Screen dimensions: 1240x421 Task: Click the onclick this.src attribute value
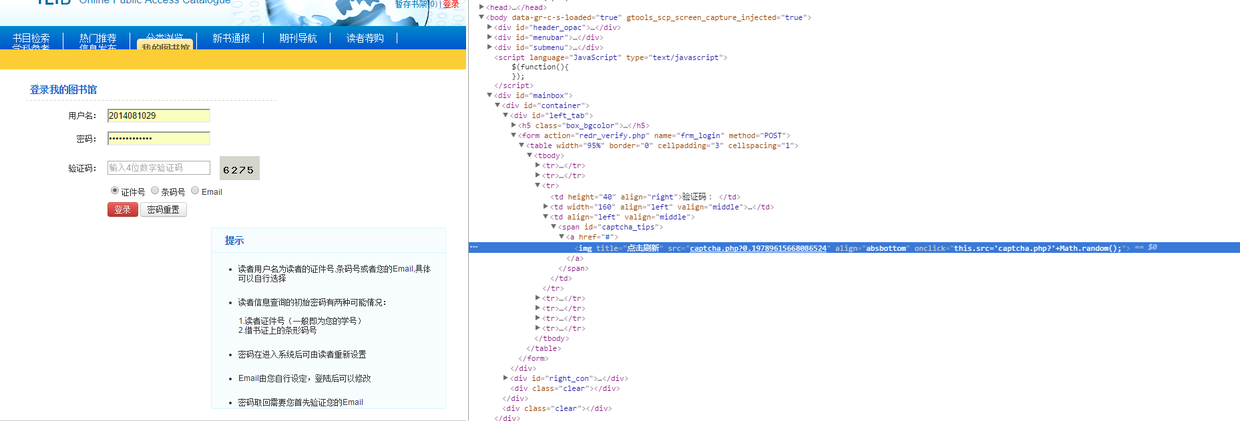pyautogui.click(x=1038, y=247)
